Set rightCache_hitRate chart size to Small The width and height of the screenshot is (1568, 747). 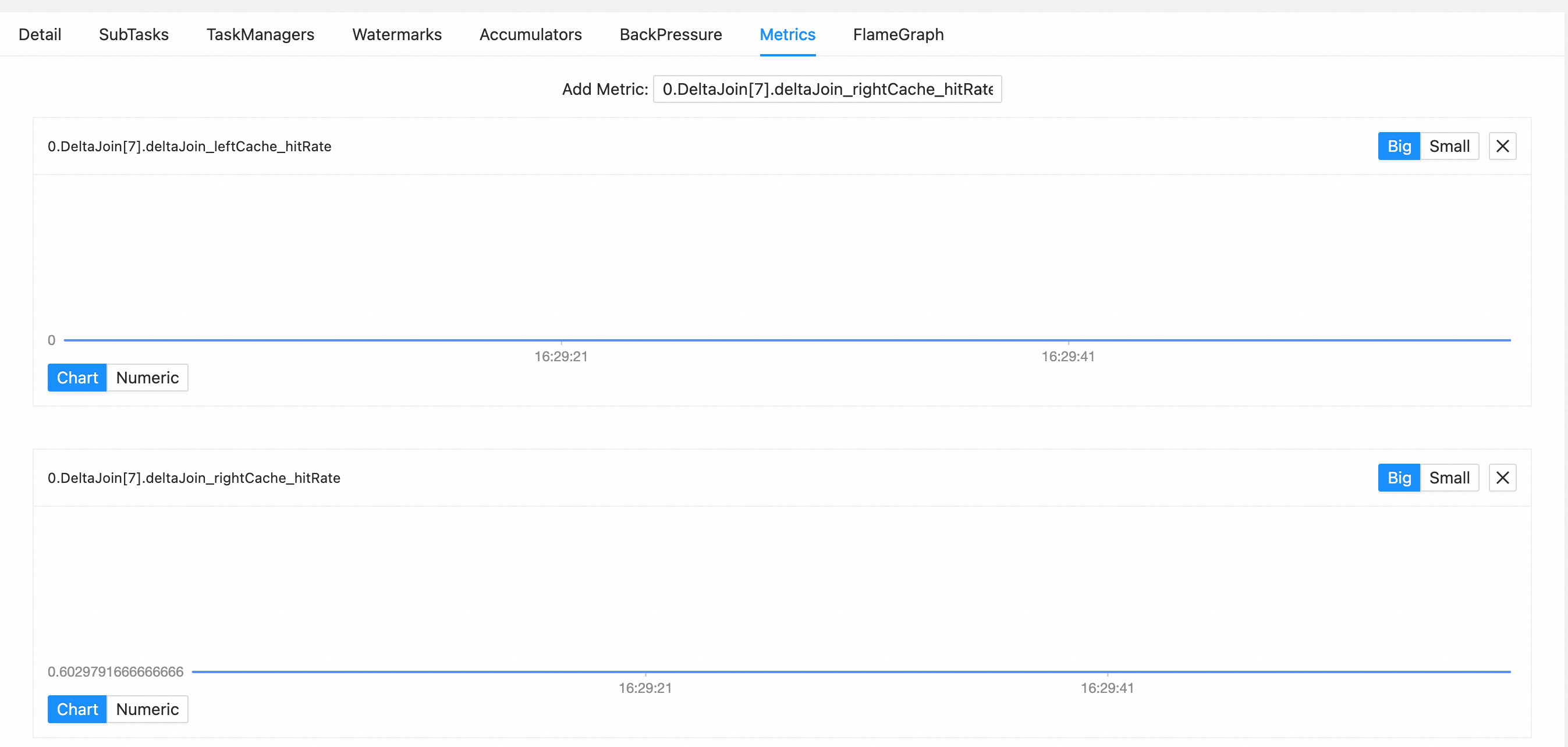pos(1449,478)
